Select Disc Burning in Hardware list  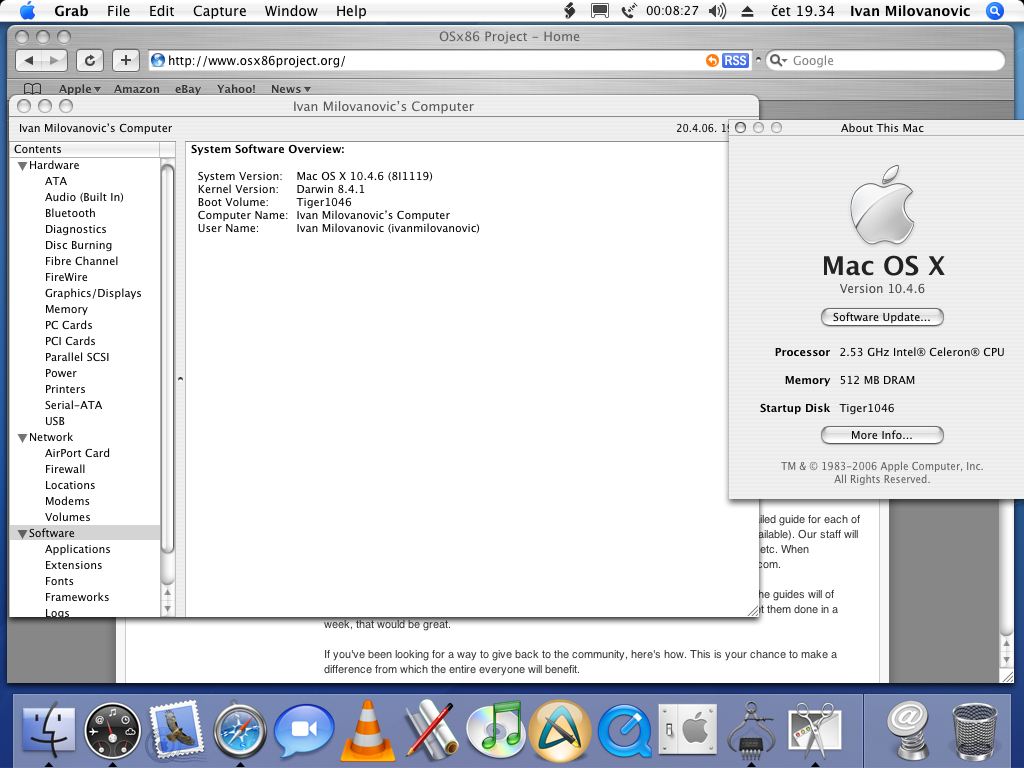coord(78,246)
